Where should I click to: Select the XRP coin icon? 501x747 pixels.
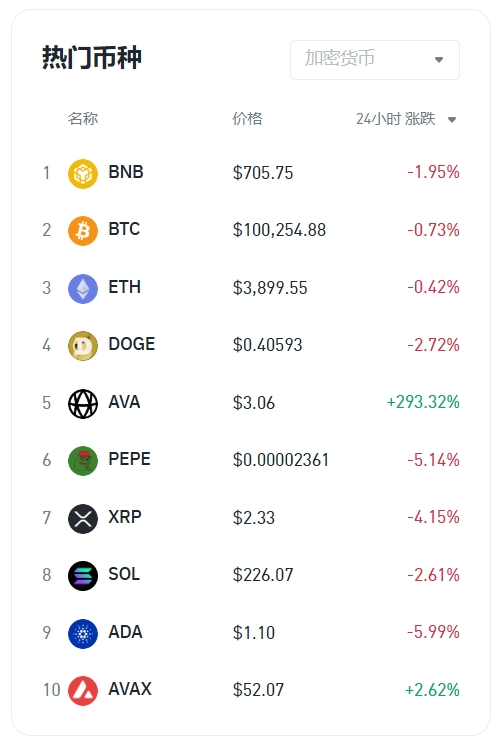[83, 518]
